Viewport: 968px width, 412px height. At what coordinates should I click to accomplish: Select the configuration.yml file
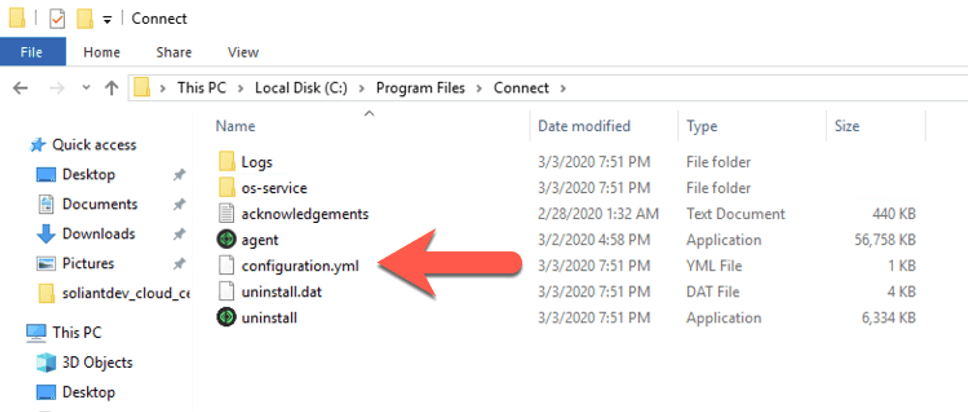pos(300,266)
